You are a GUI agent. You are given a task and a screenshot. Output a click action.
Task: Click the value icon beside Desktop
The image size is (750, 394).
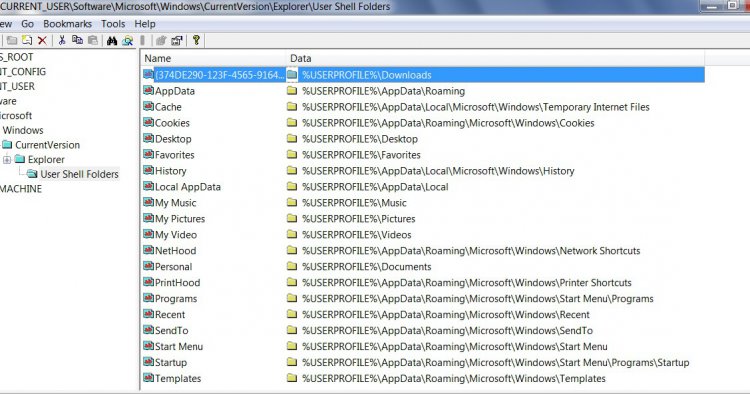tap(148, 139)
